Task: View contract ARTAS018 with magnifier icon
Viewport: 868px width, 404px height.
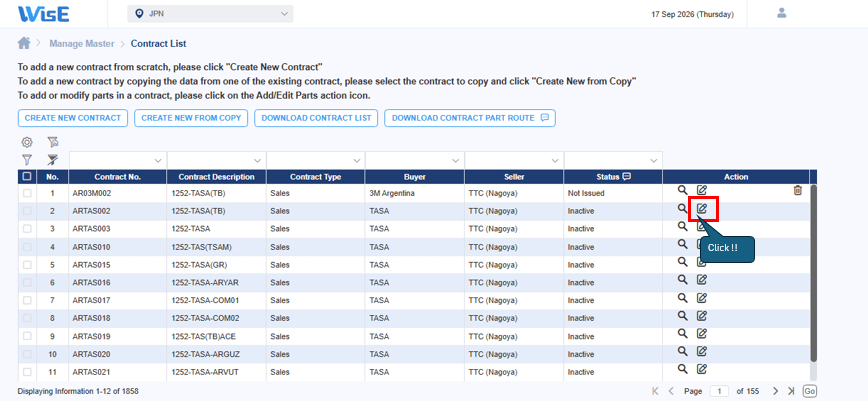Action: click(x=683, y=315)
